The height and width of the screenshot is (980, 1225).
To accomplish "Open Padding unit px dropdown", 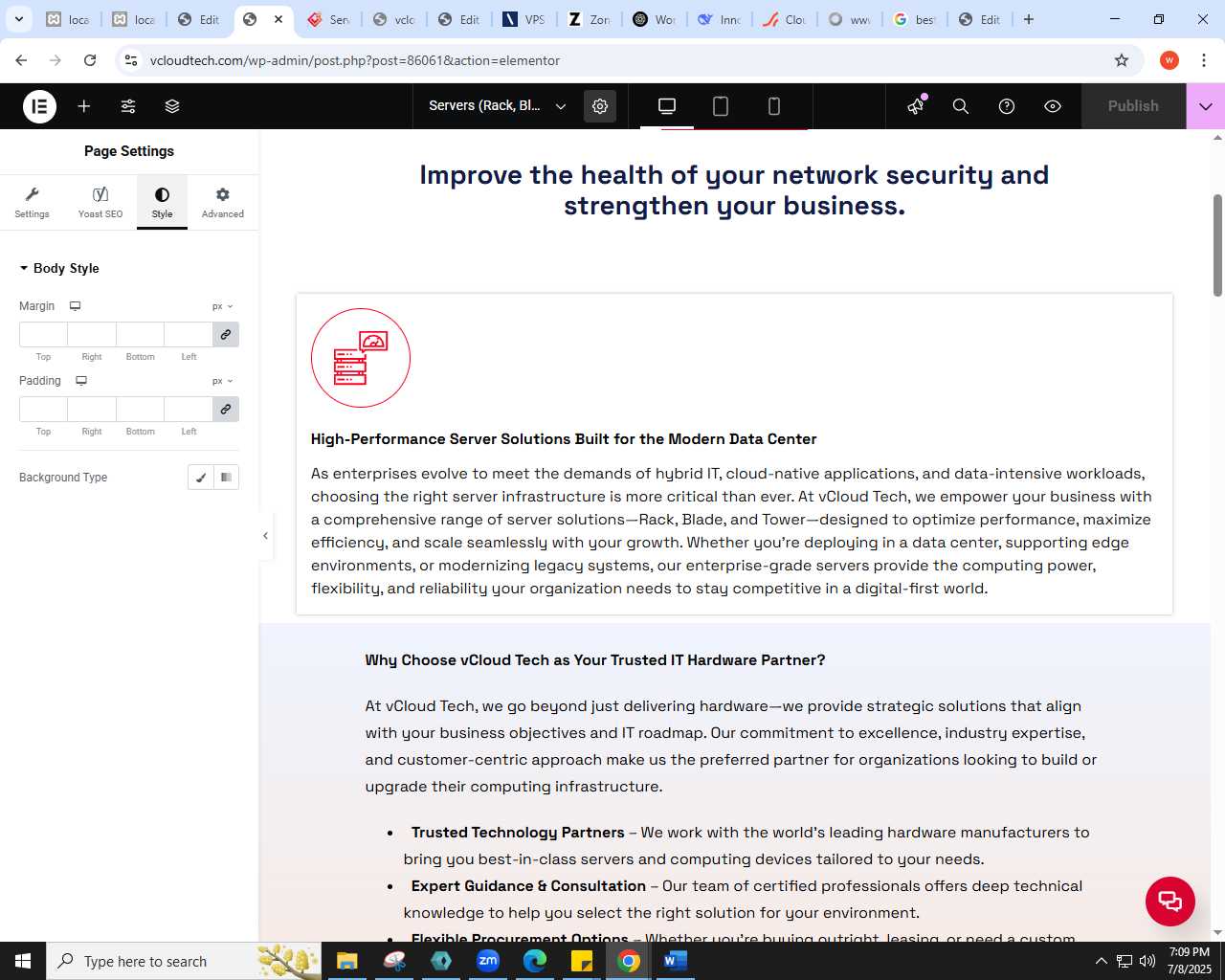I will 223,381.
